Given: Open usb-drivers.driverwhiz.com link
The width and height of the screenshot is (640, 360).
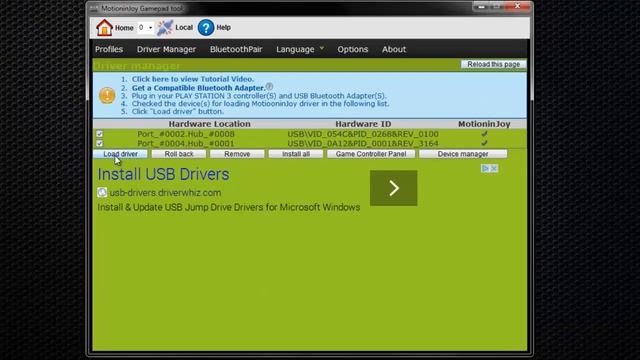Looking at the screenshot, I should point(165,193).
